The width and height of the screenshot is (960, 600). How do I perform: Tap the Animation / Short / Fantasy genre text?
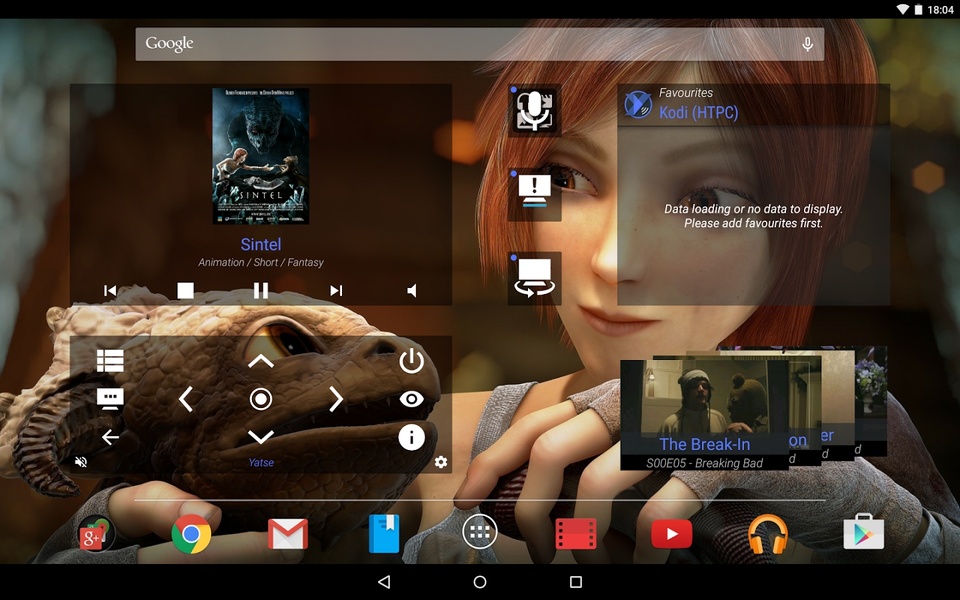[x=261, y=263]
